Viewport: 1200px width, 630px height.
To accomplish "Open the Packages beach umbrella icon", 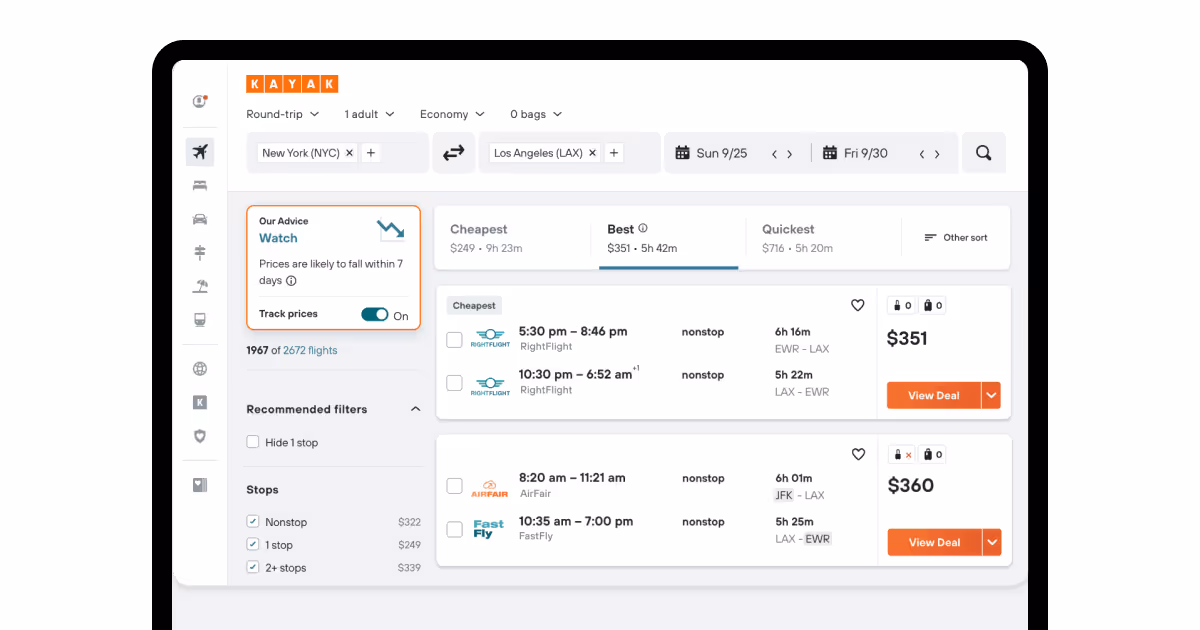I will point(200,286).
